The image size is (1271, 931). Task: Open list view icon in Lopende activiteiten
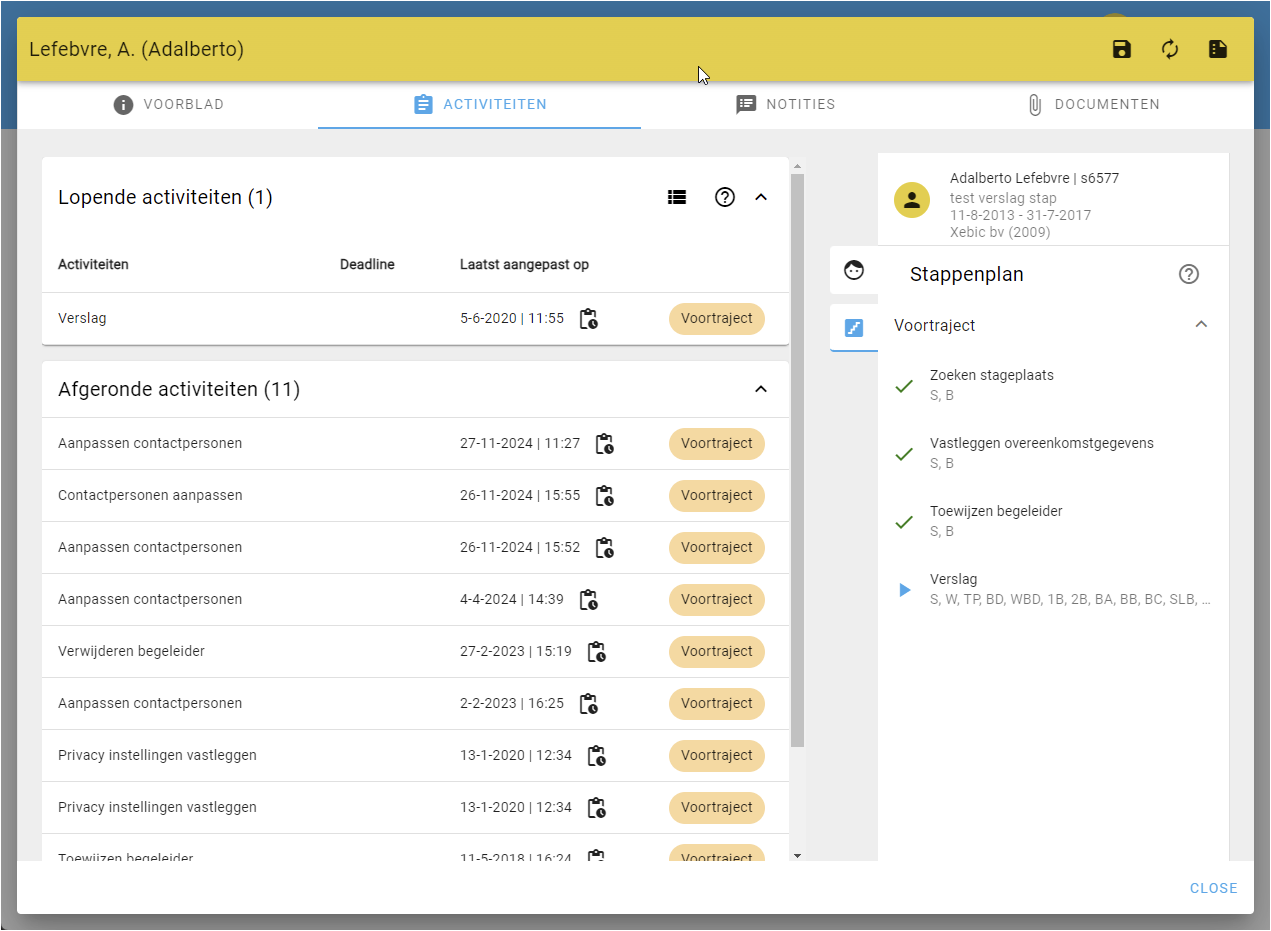677,197
